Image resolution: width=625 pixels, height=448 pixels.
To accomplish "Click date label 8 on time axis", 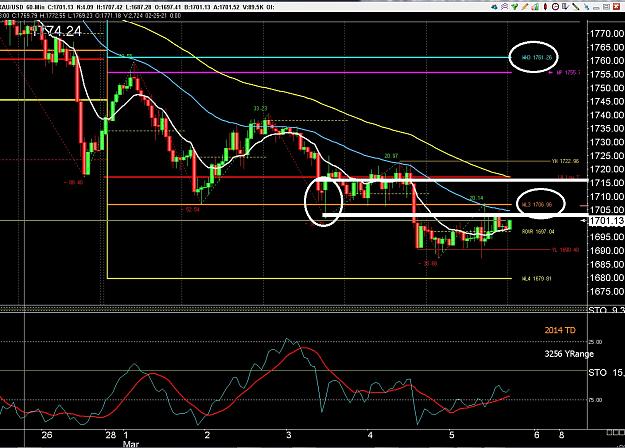I will 561,435.
